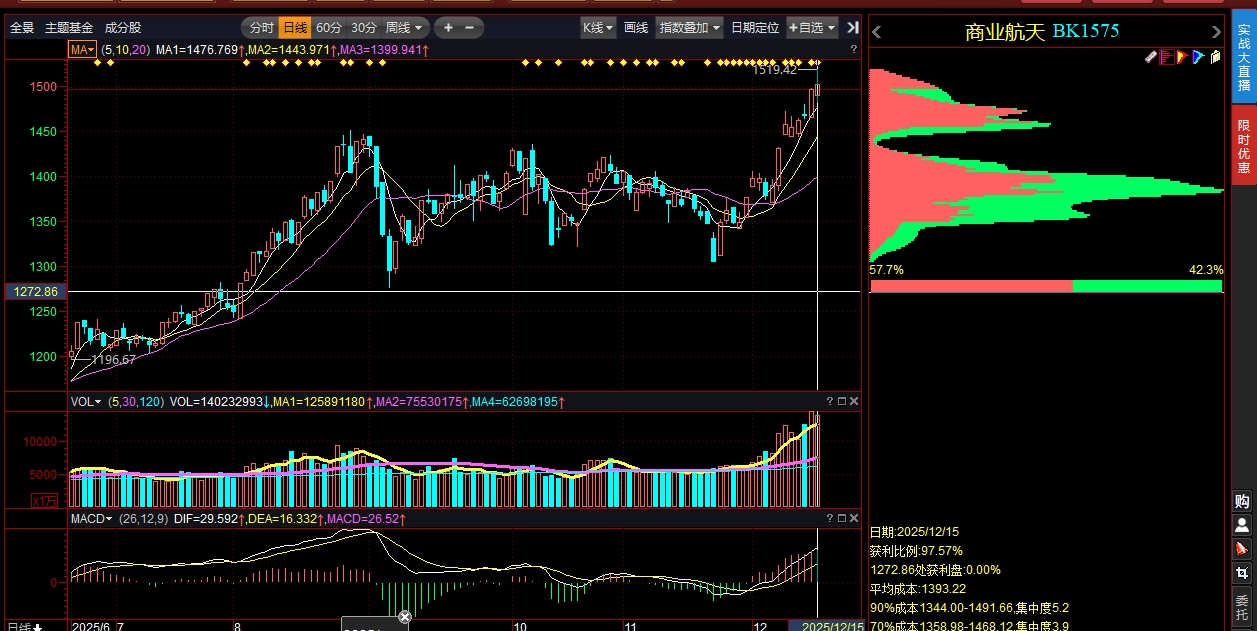Screen dimensions: 1257x631
Task: Open the 成分股 tab
Action: [x=123, y=28]
